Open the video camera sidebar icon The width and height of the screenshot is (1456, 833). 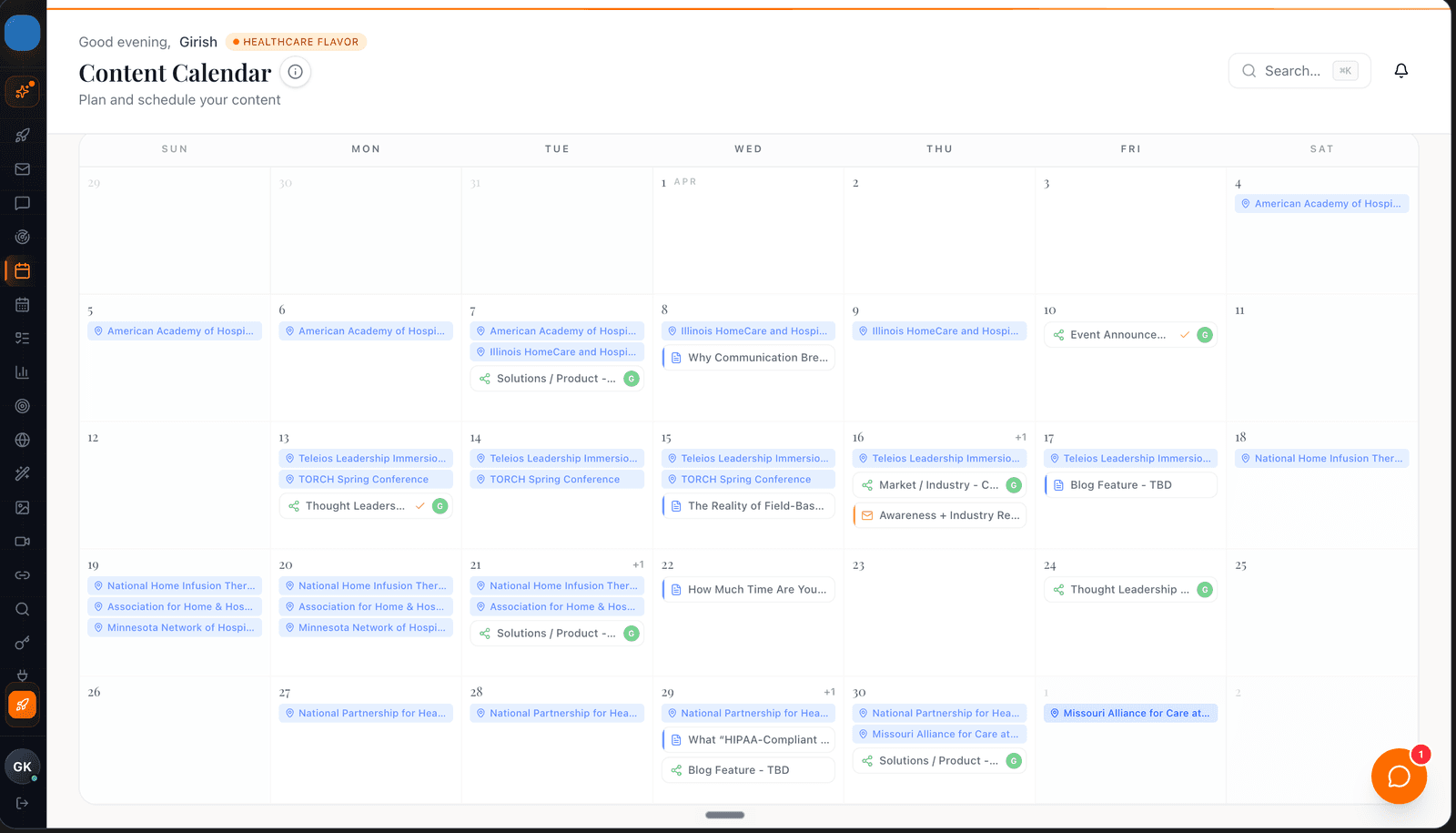23,541
